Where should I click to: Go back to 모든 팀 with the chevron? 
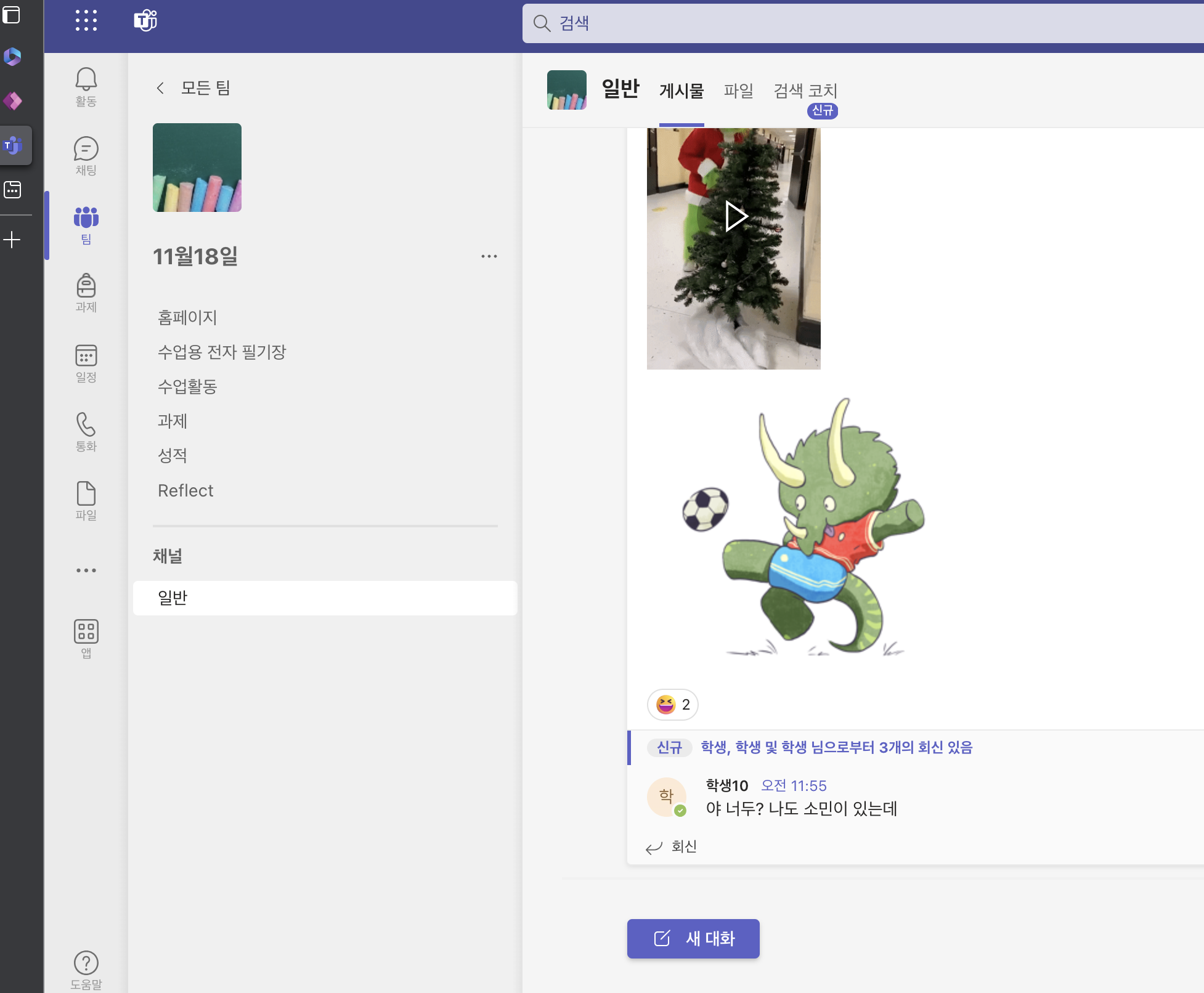tap(160, 88)
